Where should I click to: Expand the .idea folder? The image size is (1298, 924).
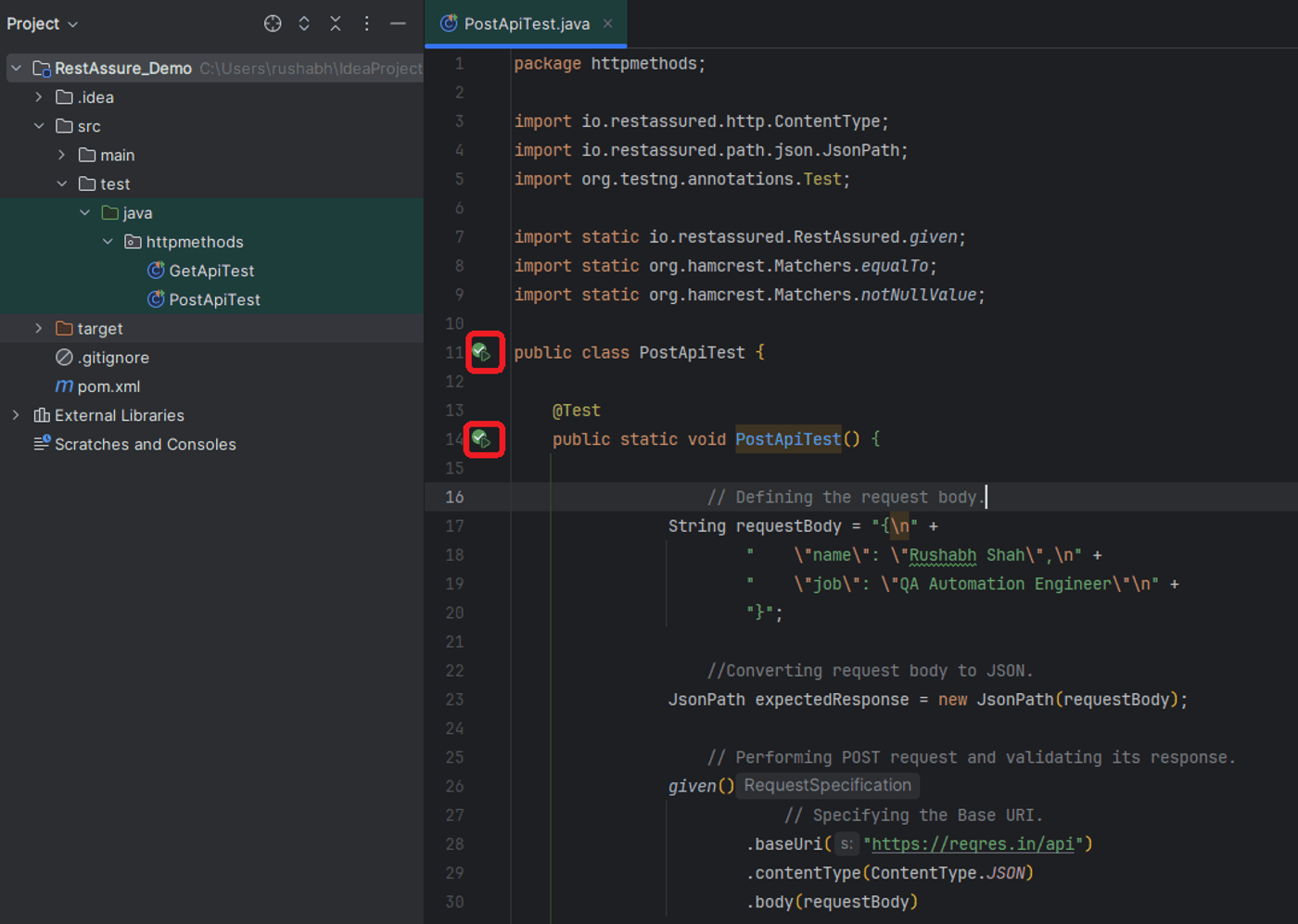click(39, 97)
